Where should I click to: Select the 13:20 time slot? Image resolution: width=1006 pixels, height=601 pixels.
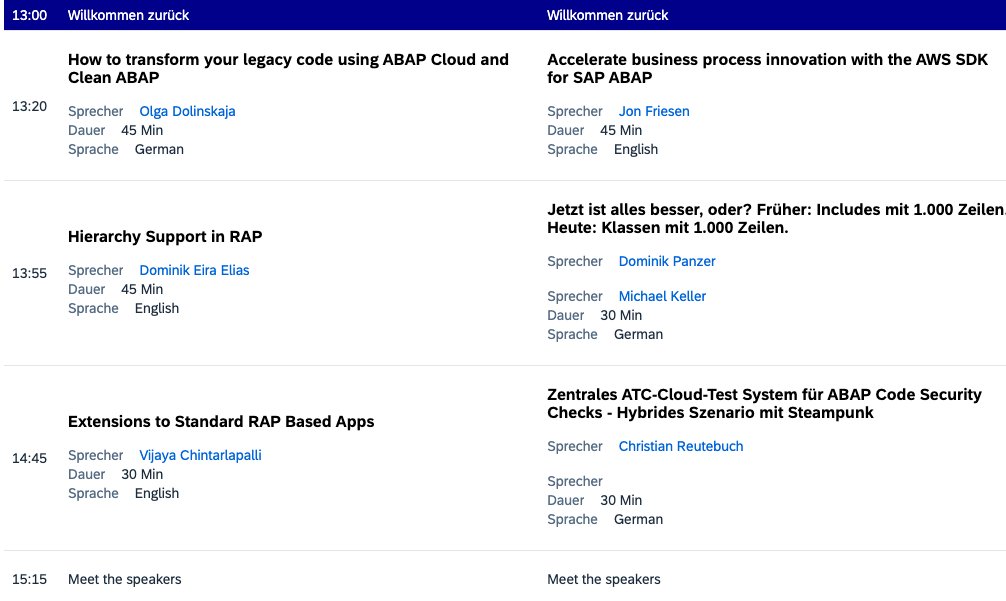click(30, 106)
